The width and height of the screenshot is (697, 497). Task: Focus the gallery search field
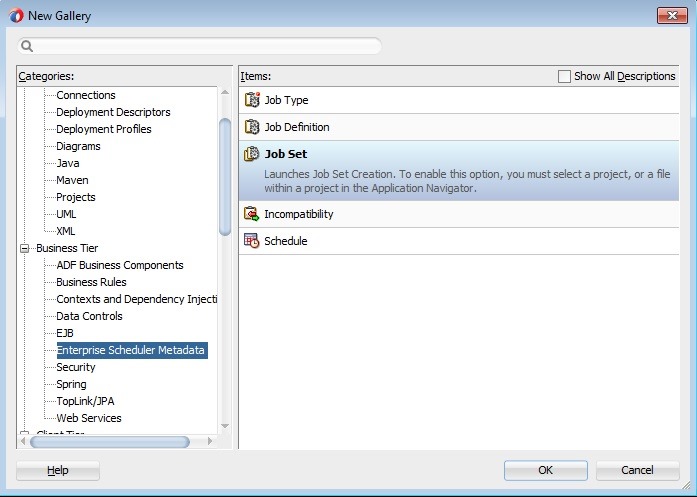pos(205,46)
